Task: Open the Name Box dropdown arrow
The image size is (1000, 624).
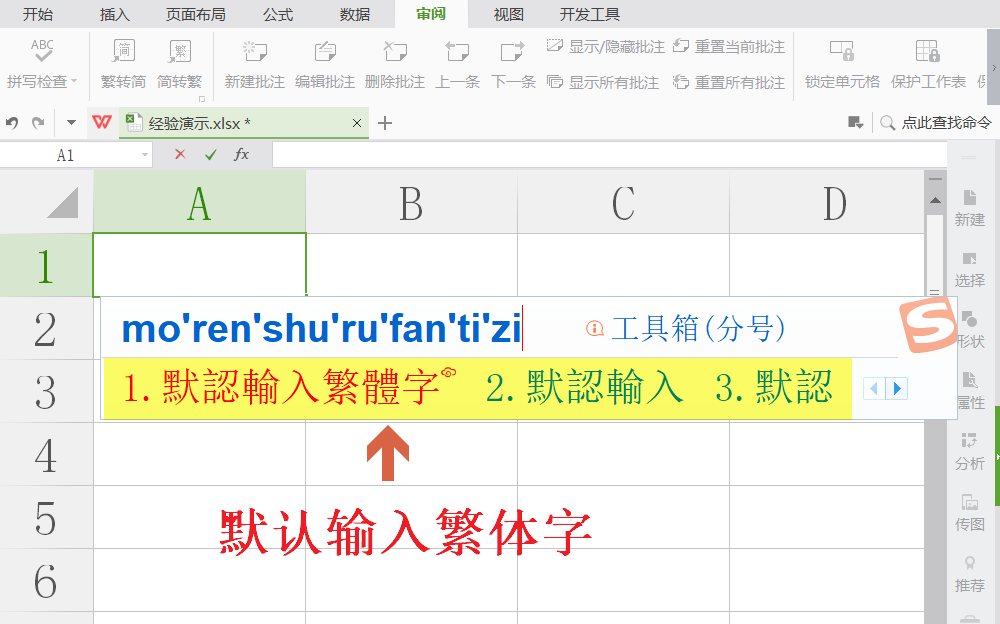Action: [145, 155]
